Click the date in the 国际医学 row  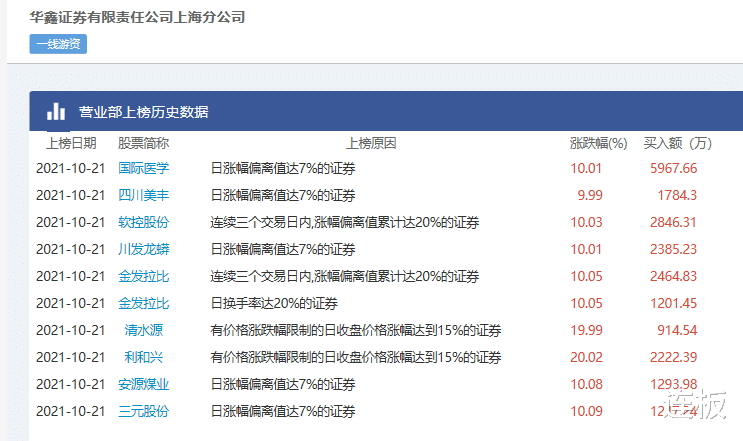click(x=70, y=168)
